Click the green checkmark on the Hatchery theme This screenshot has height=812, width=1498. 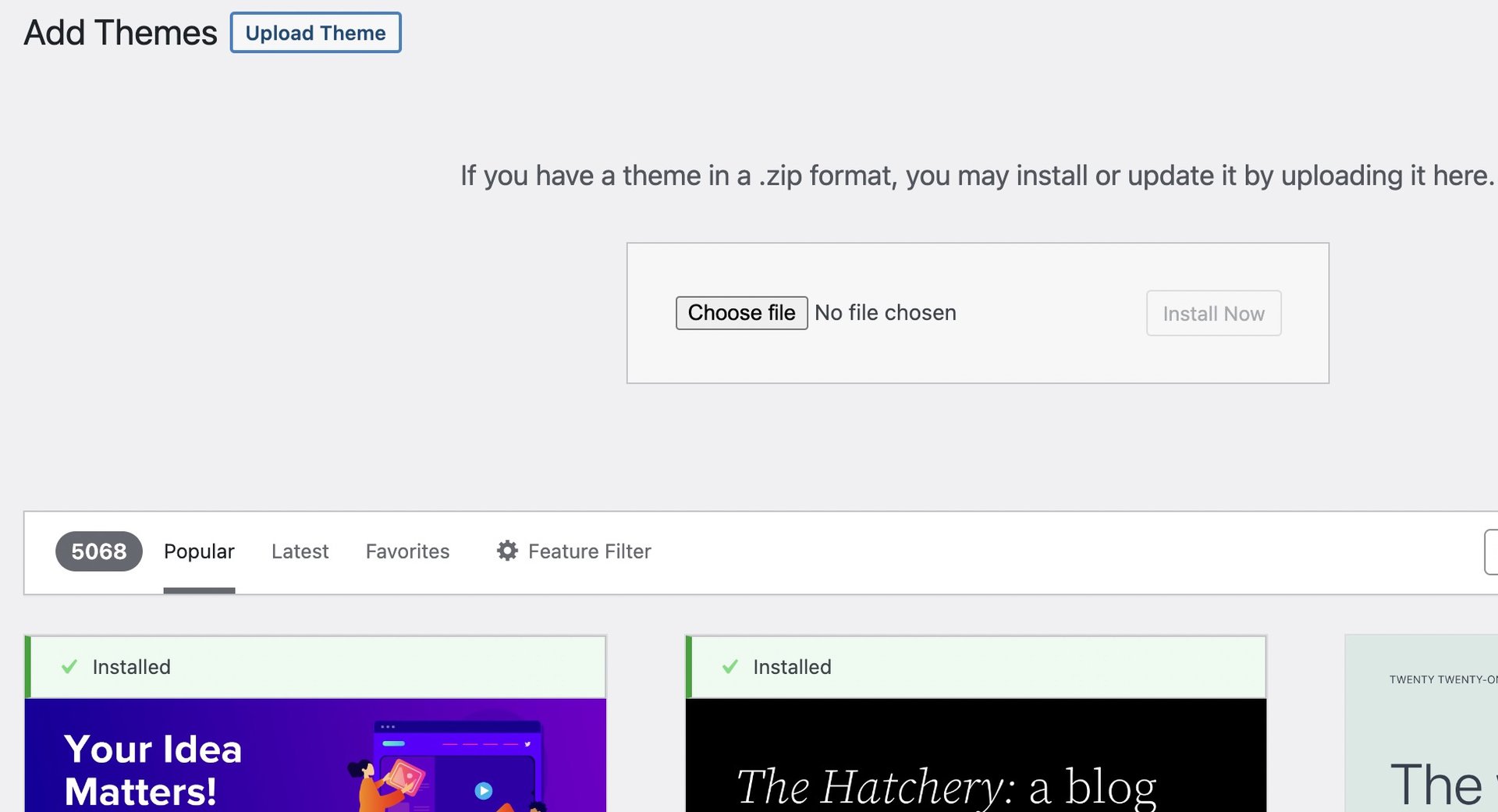pyautogui.click(x=730, y=667)
